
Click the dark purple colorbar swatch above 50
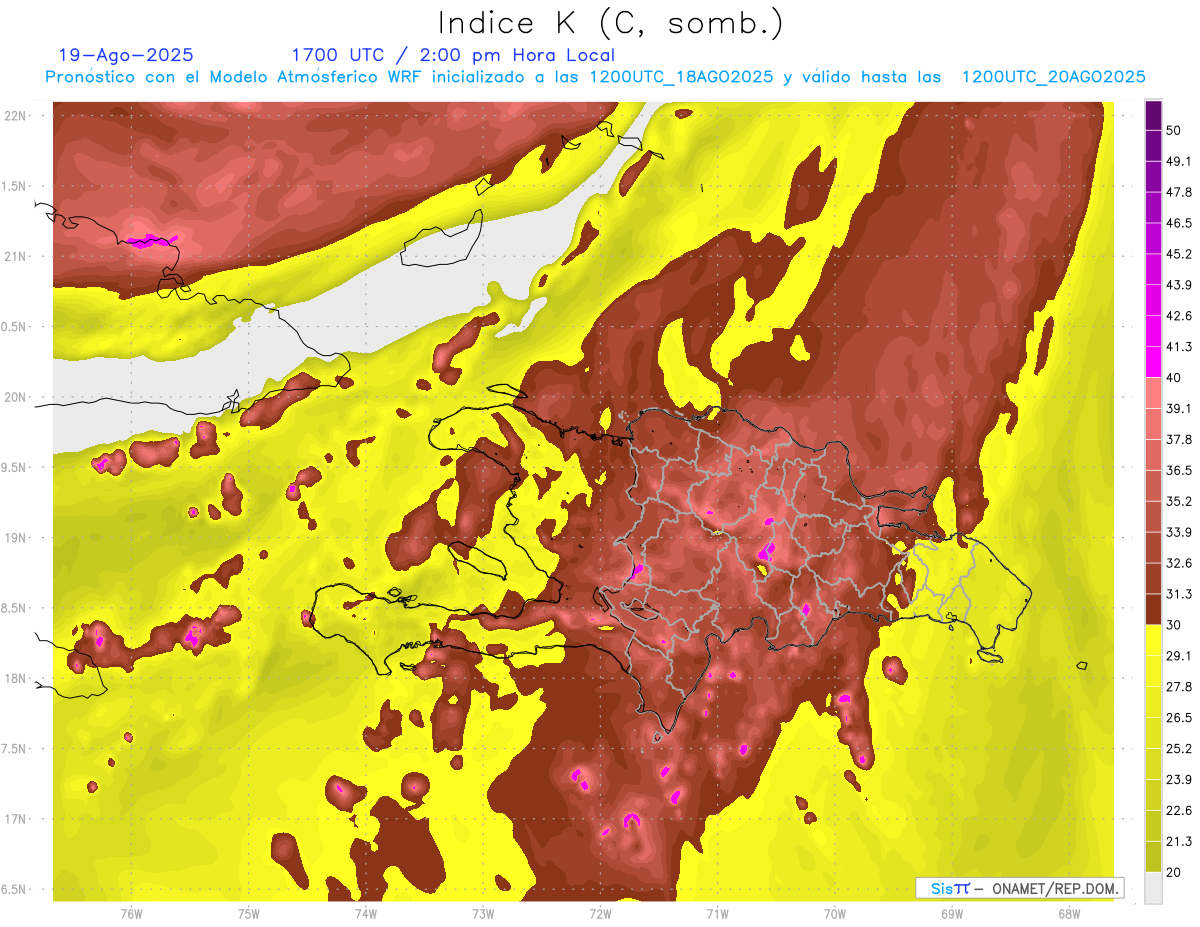pos(1154,116)
